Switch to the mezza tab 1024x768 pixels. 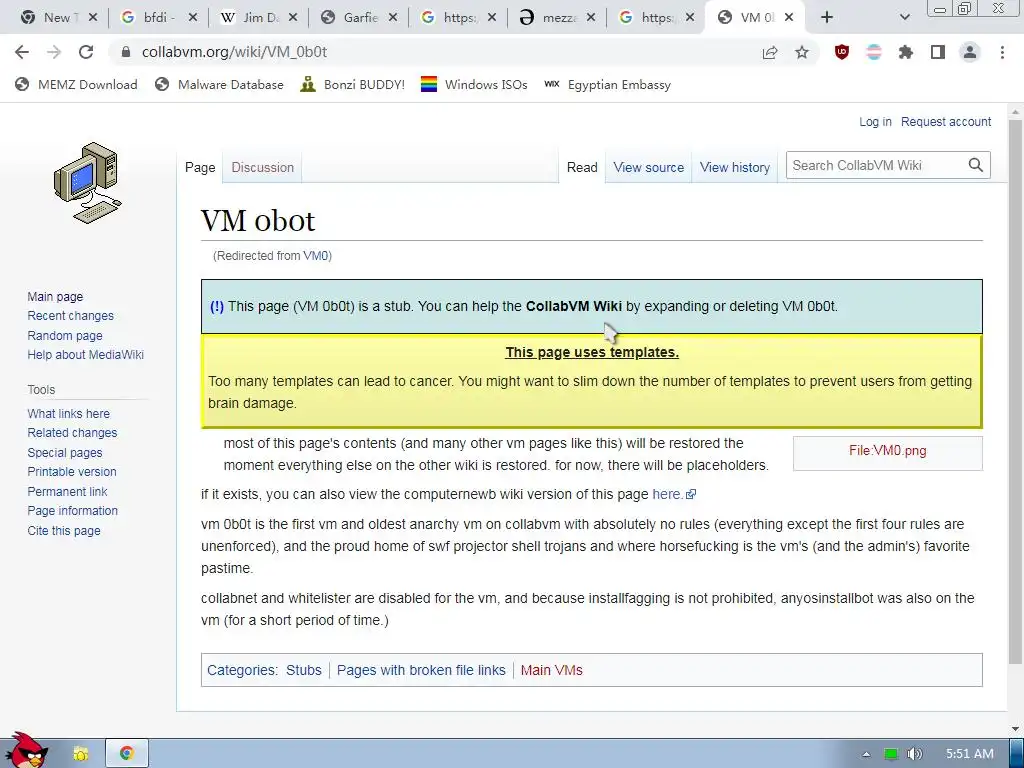(554, 18)
